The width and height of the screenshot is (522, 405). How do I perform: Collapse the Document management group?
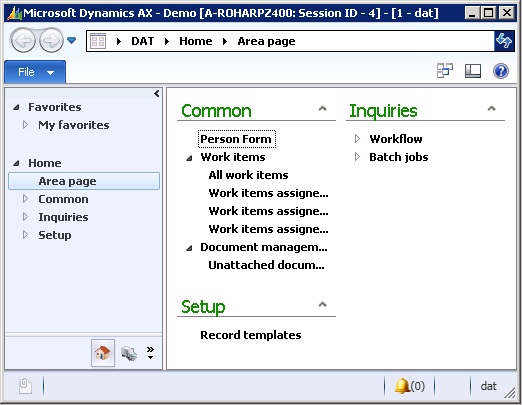(x=189, y=248)
